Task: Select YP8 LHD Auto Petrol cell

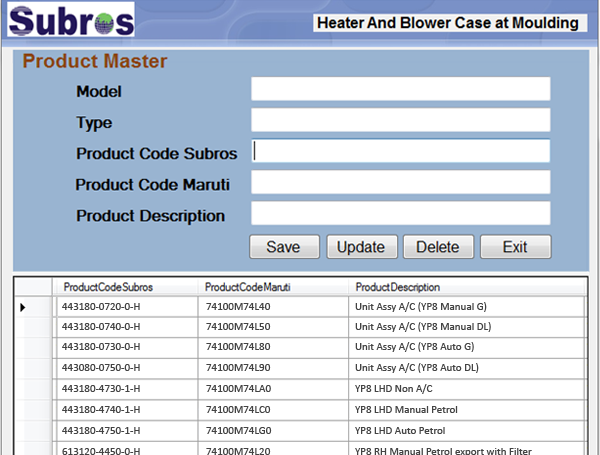Action: [x=467, y=431]
